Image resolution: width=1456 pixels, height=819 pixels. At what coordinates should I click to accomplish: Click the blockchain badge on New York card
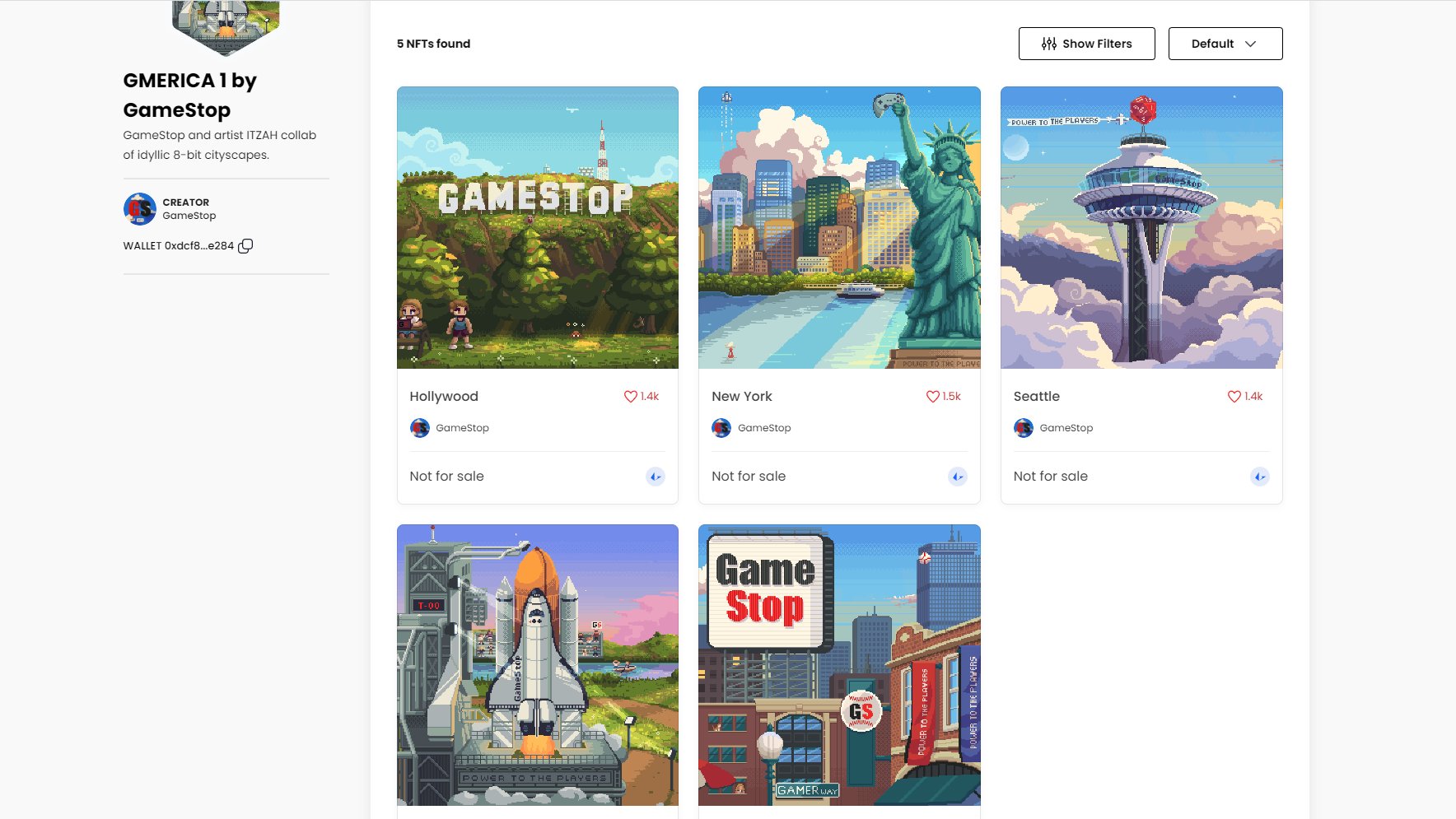pos(957,477)
